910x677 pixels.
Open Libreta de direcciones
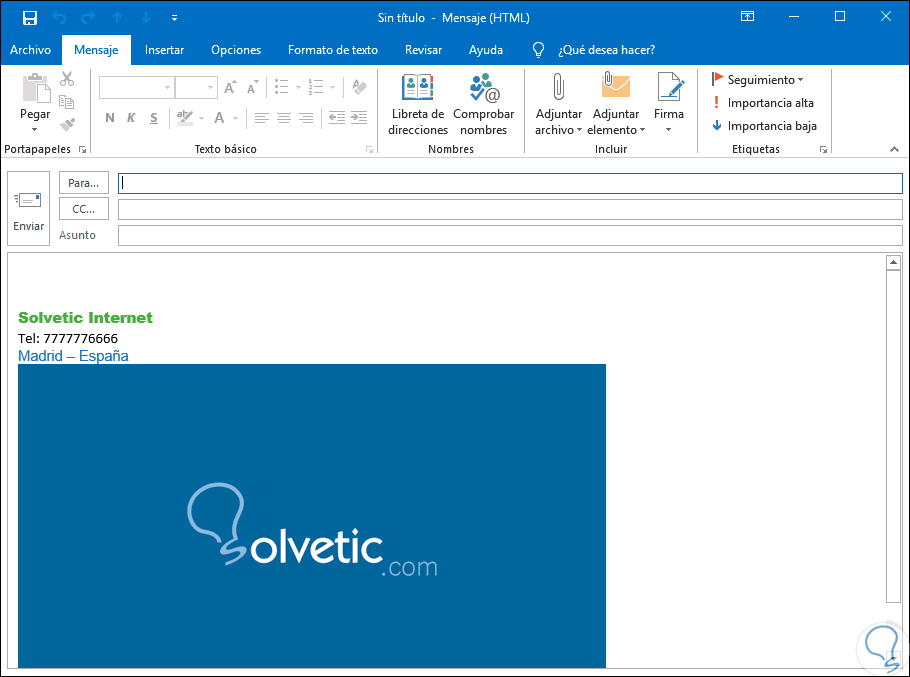pyautogui.click(x=418, y=104)
